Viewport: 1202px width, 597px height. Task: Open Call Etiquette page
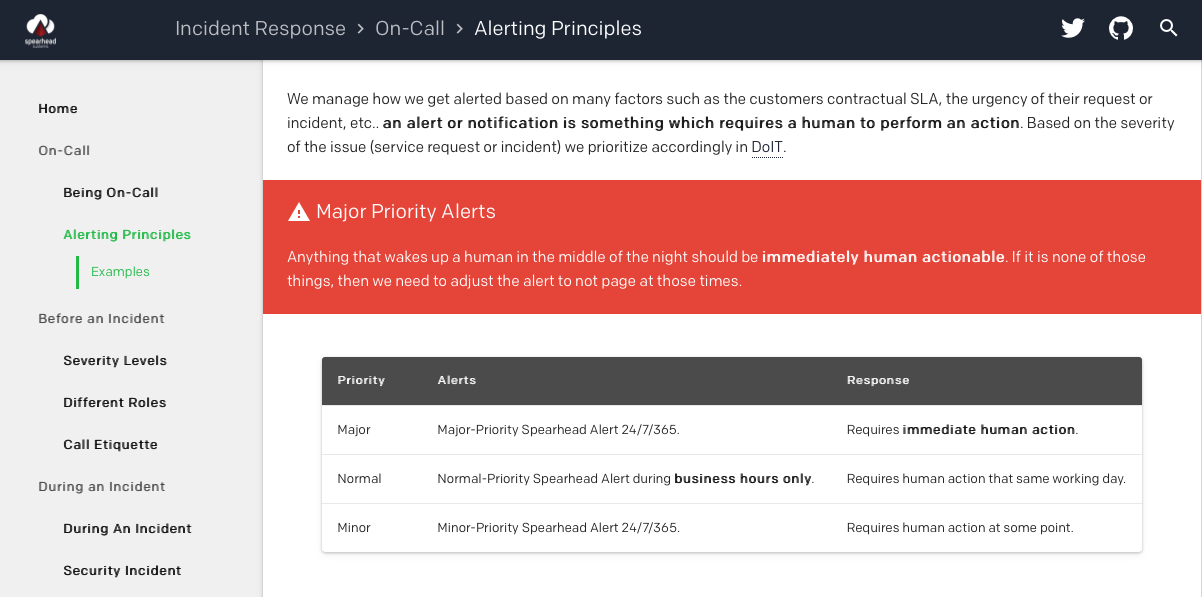[x=111, y=444]
